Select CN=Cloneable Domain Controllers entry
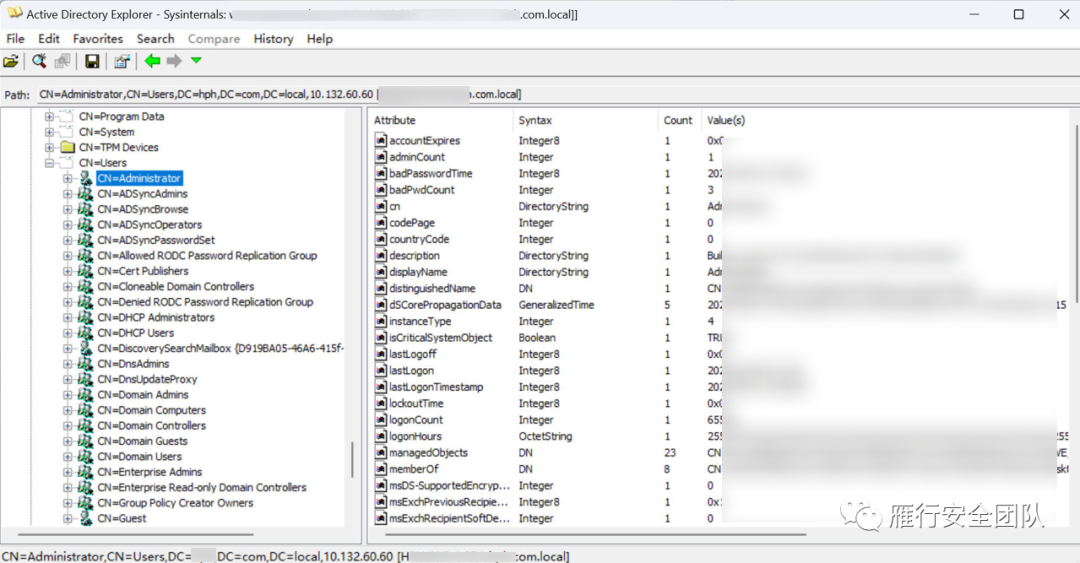 pyautogui.click(x=176, y=287)
